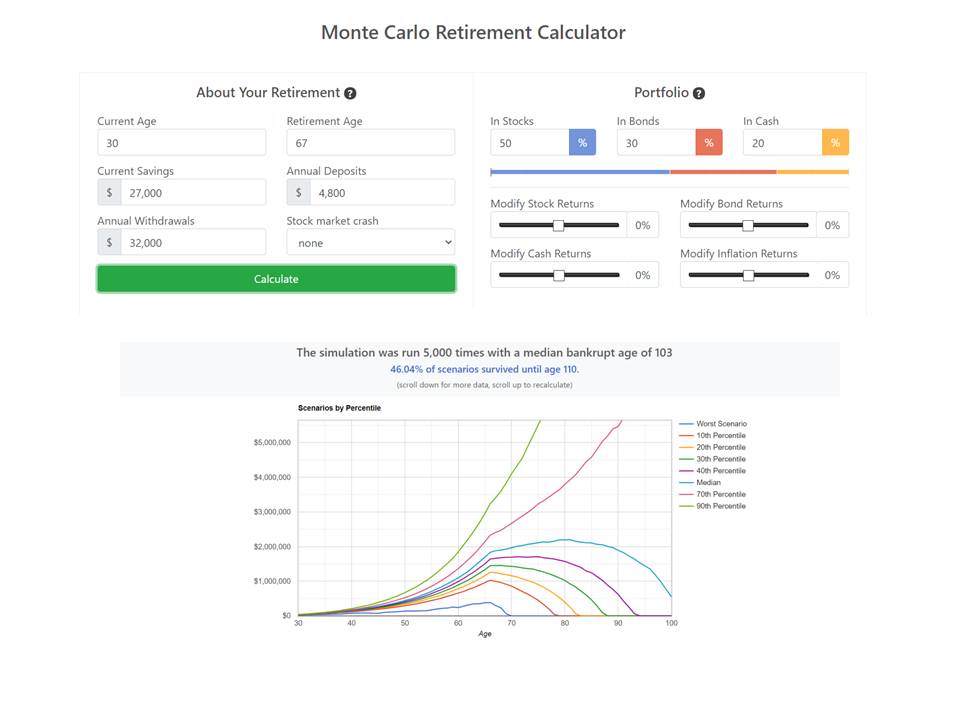The image size is (960, 720).
Task: Open the Stock market crash dropdown
Action: tap(371, 243)
